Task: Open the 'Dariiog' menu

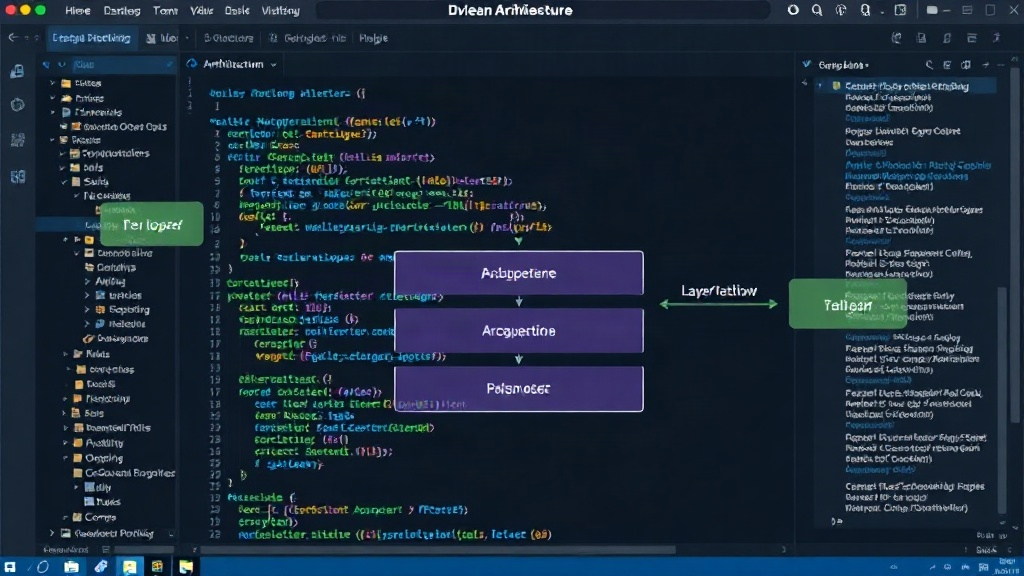Action: tap(122, 11)
